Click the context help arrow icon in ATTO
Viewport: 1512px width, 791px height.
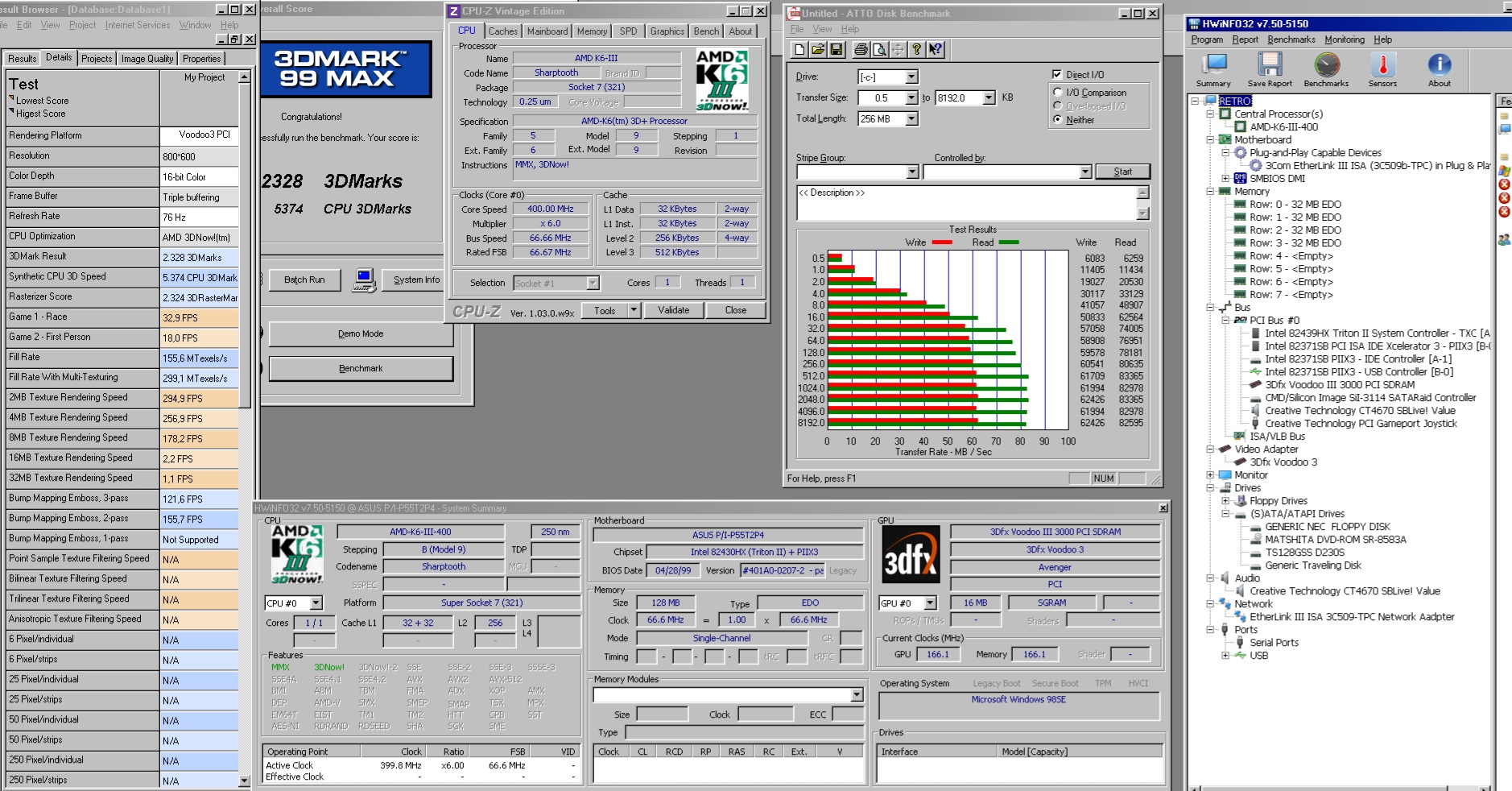tap(935, 50)
